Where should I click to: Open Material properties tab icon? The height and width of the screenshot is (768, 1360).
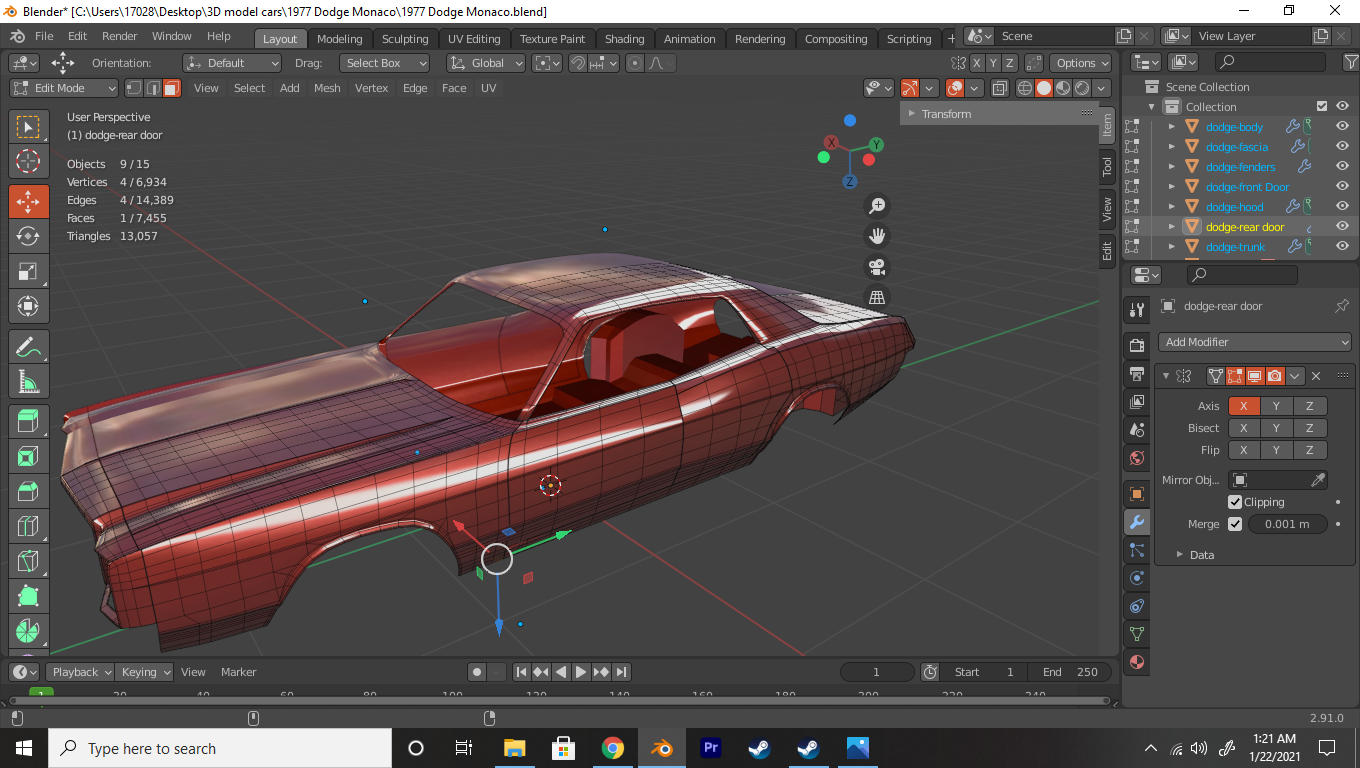click(x=1137, y=662)
